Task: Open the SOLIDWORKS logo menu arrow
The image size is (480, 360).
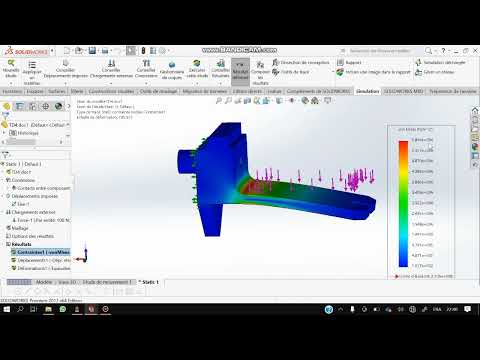Action: click(x=52, y=51)
